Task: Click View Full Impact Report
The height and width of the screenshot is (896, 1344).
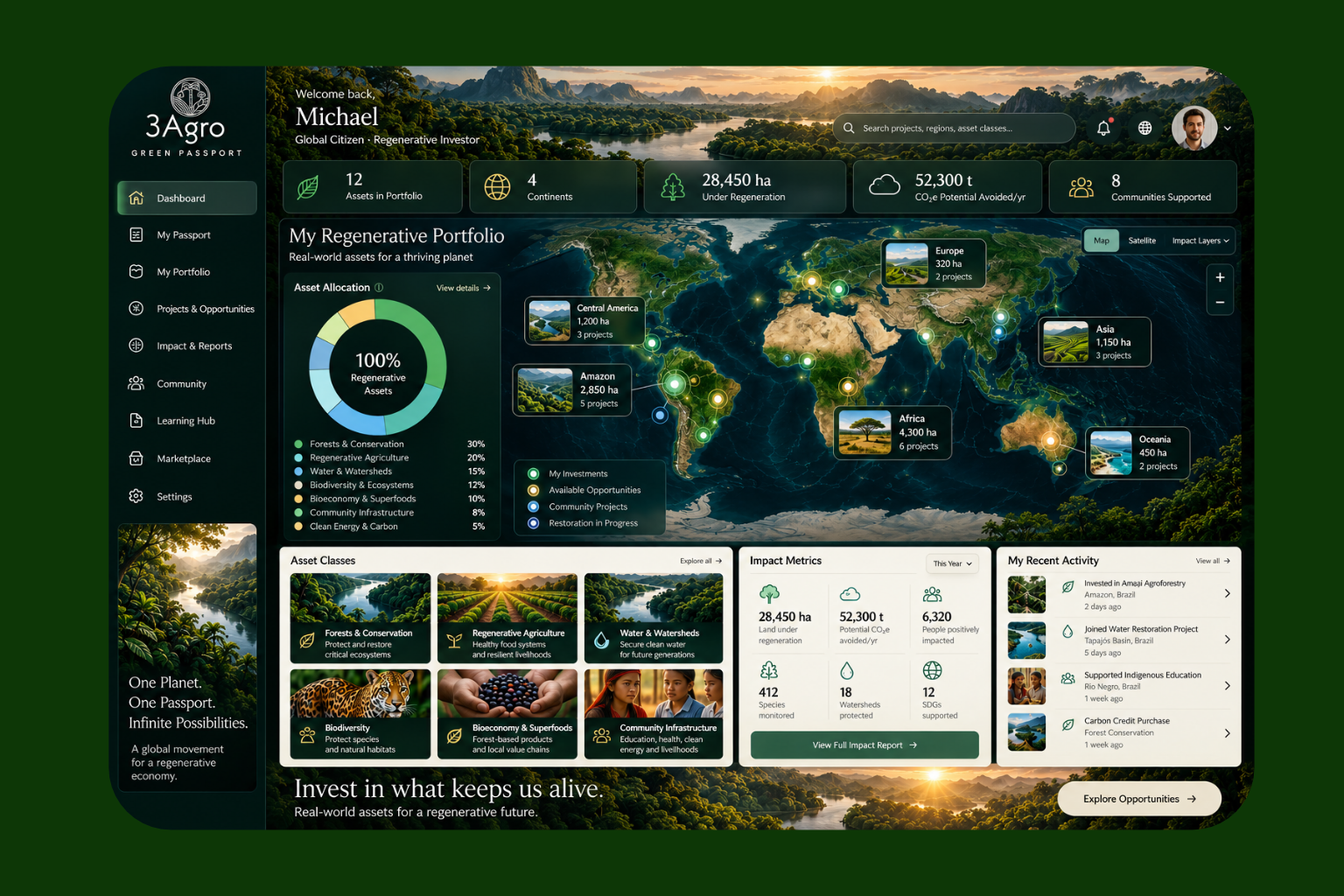Action: [x=864, y=745]
